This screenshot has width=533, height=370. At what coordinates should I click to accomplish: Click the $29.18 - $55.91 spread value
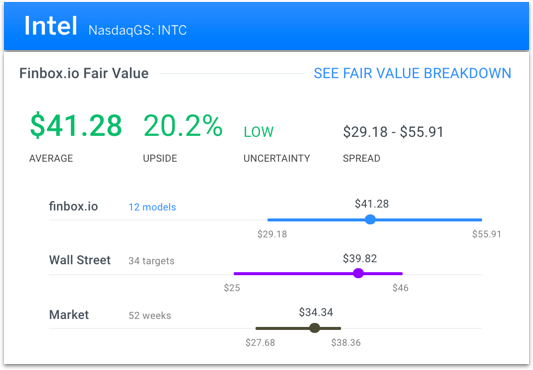point(393,132)
